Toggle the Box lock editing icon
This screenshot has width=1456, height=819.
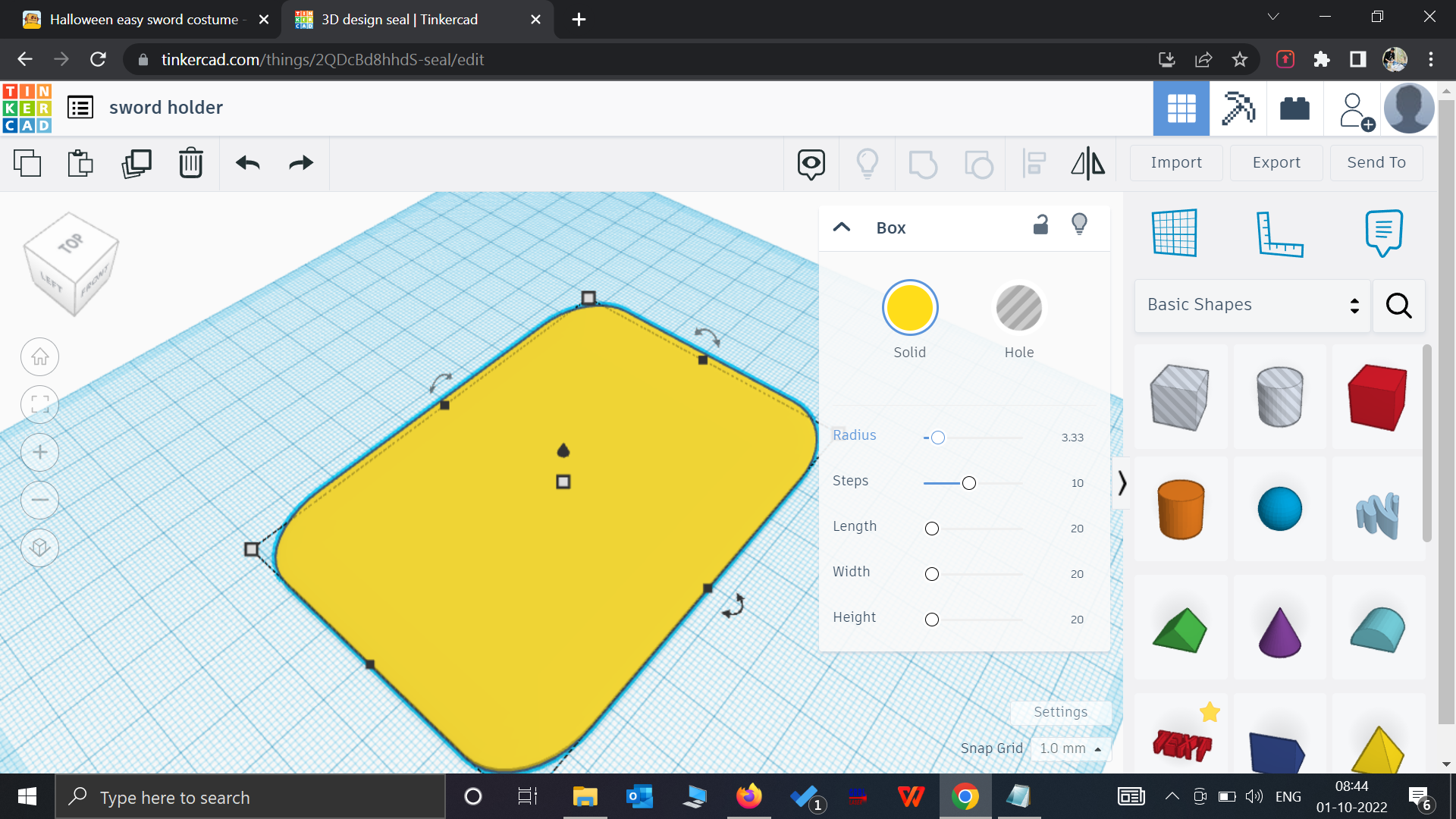pyautogui.click(x=1040, y=225)
